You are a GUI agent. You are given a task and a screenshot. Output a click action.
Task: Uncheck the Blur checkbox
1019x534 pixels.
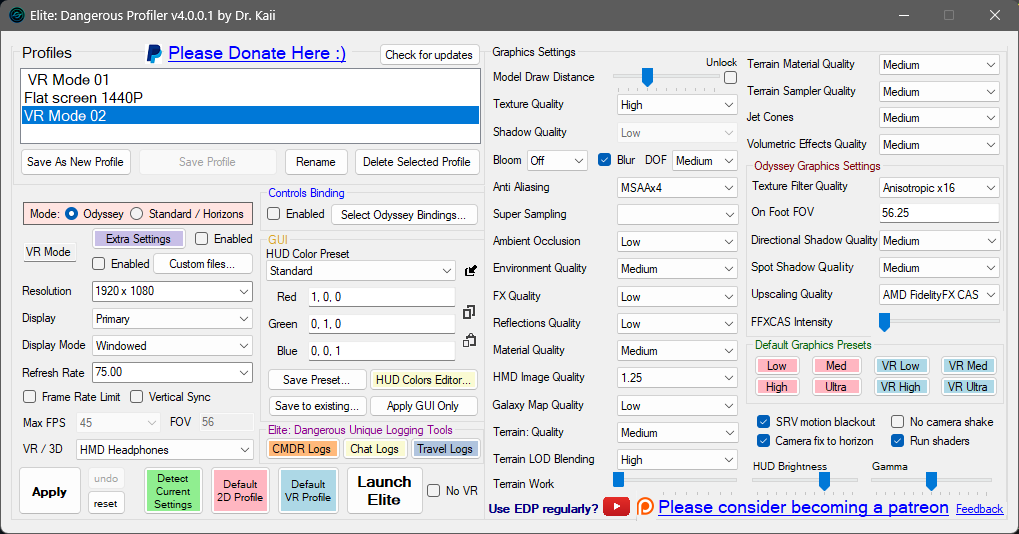pyautogui.click(x=604, y=160)
